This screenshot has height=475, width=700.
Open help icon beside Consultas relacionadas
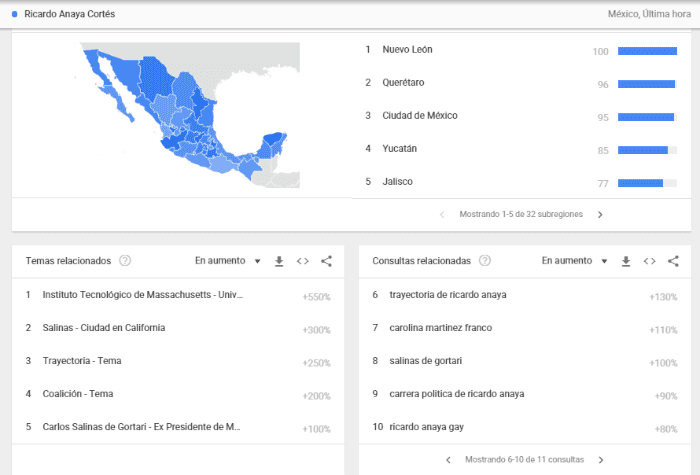485,261
